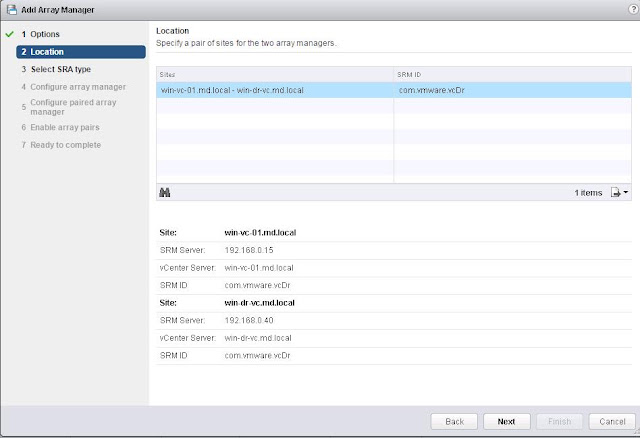
Task: Click the green checkmark beside Options
Action: coord(10,34)
